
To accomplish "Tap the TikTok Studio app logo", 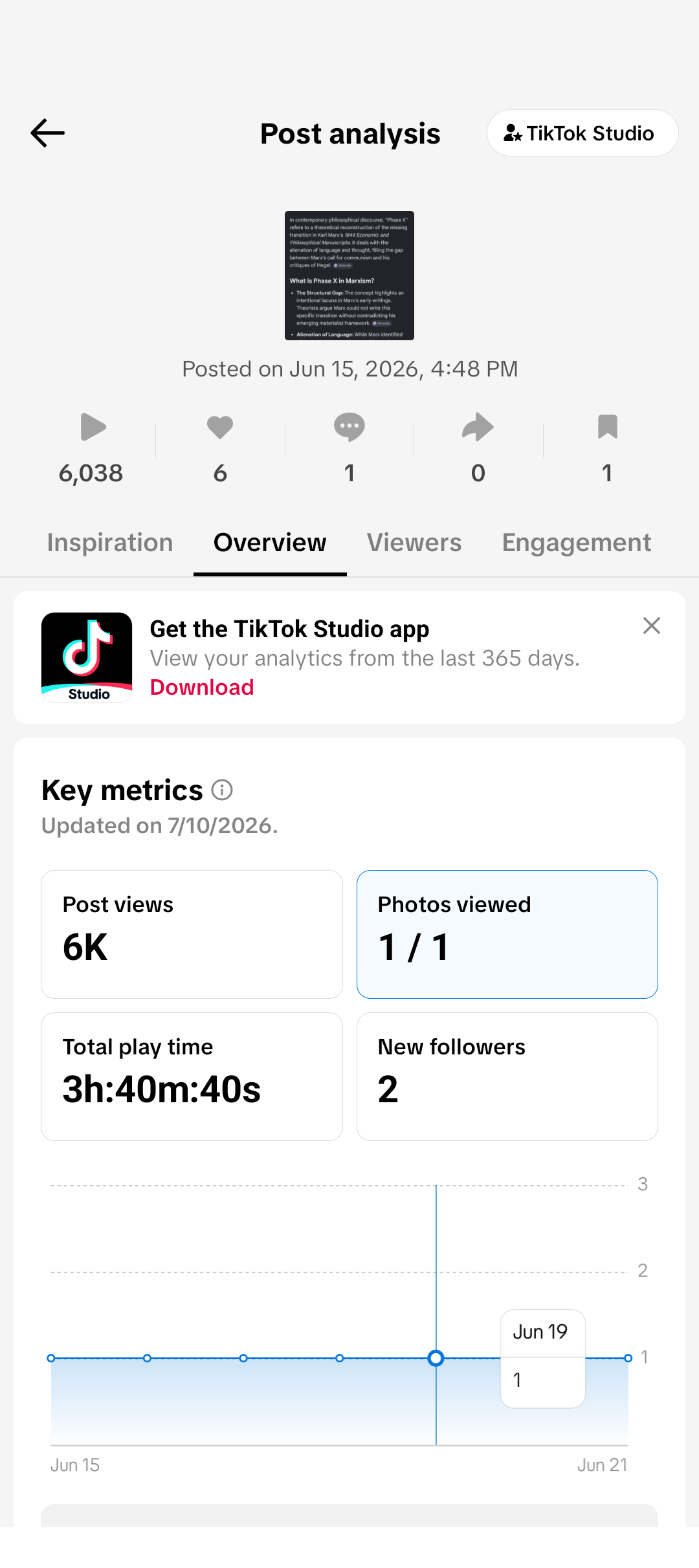I will pyautogui.click(x=87, y=657).
